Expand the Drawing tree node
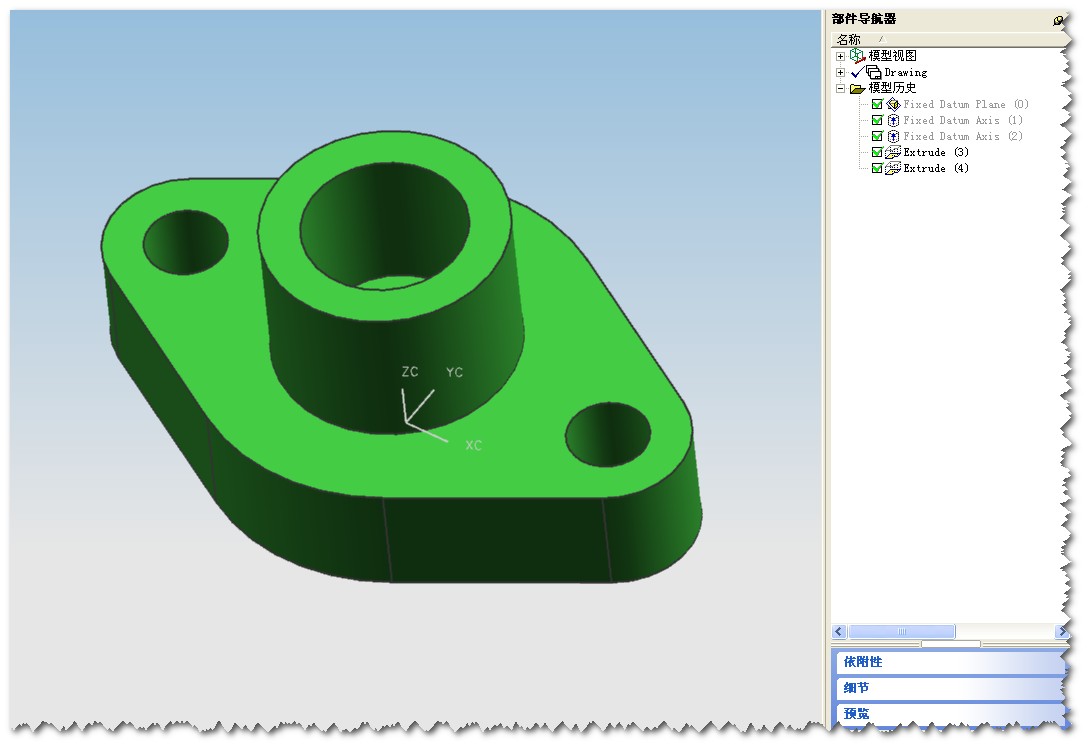 [x=840, y=72]
